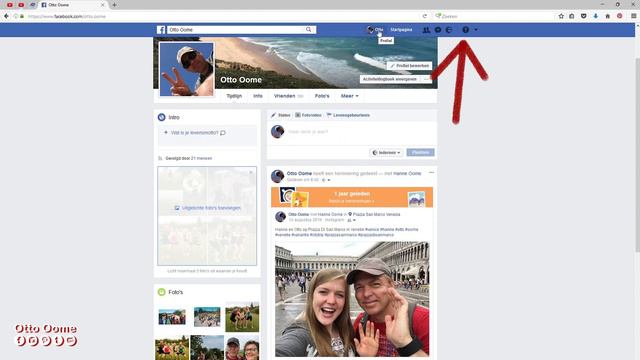Click Profiel bewerken button on cover
The image size is (640, 360).
(409, 66)
